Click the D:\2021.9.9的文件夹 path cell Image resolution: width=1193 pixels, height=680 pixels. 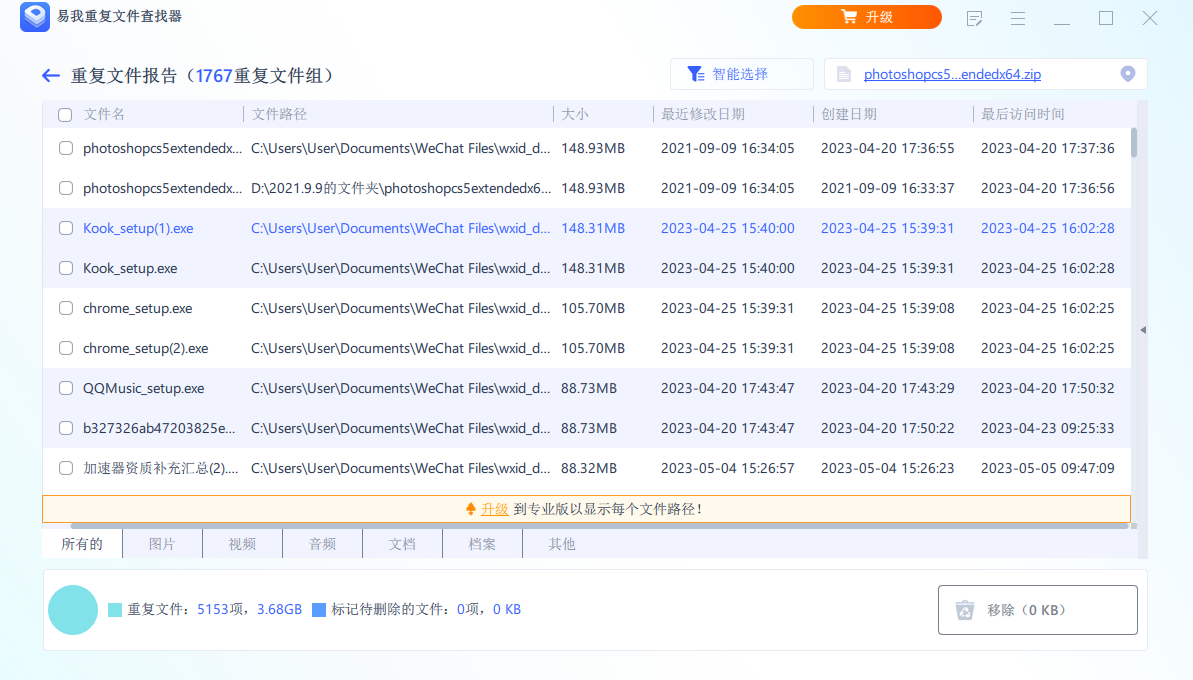(x=401, y=188)
